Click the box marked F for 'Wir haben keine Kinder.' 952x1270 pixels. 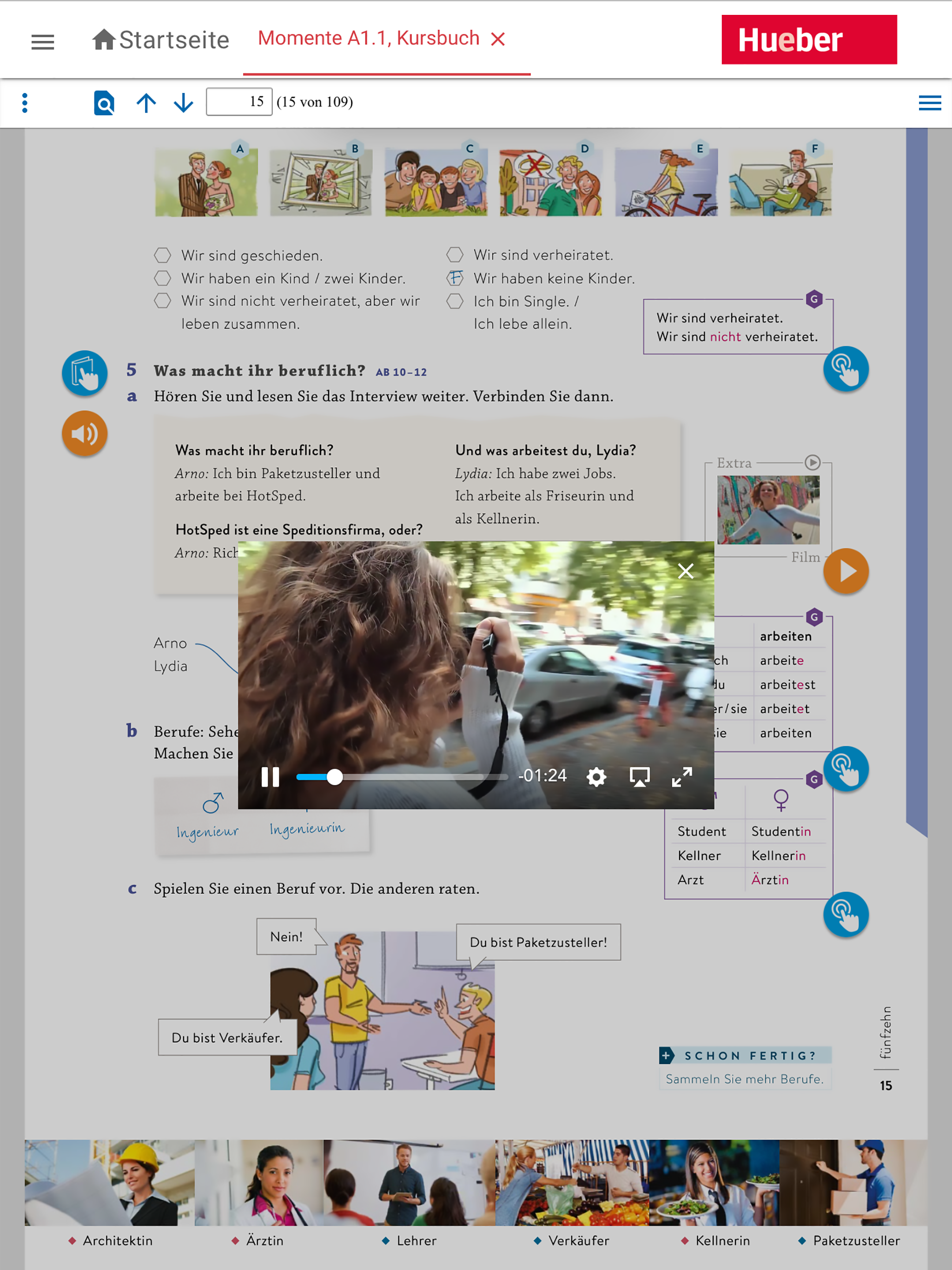455,278
